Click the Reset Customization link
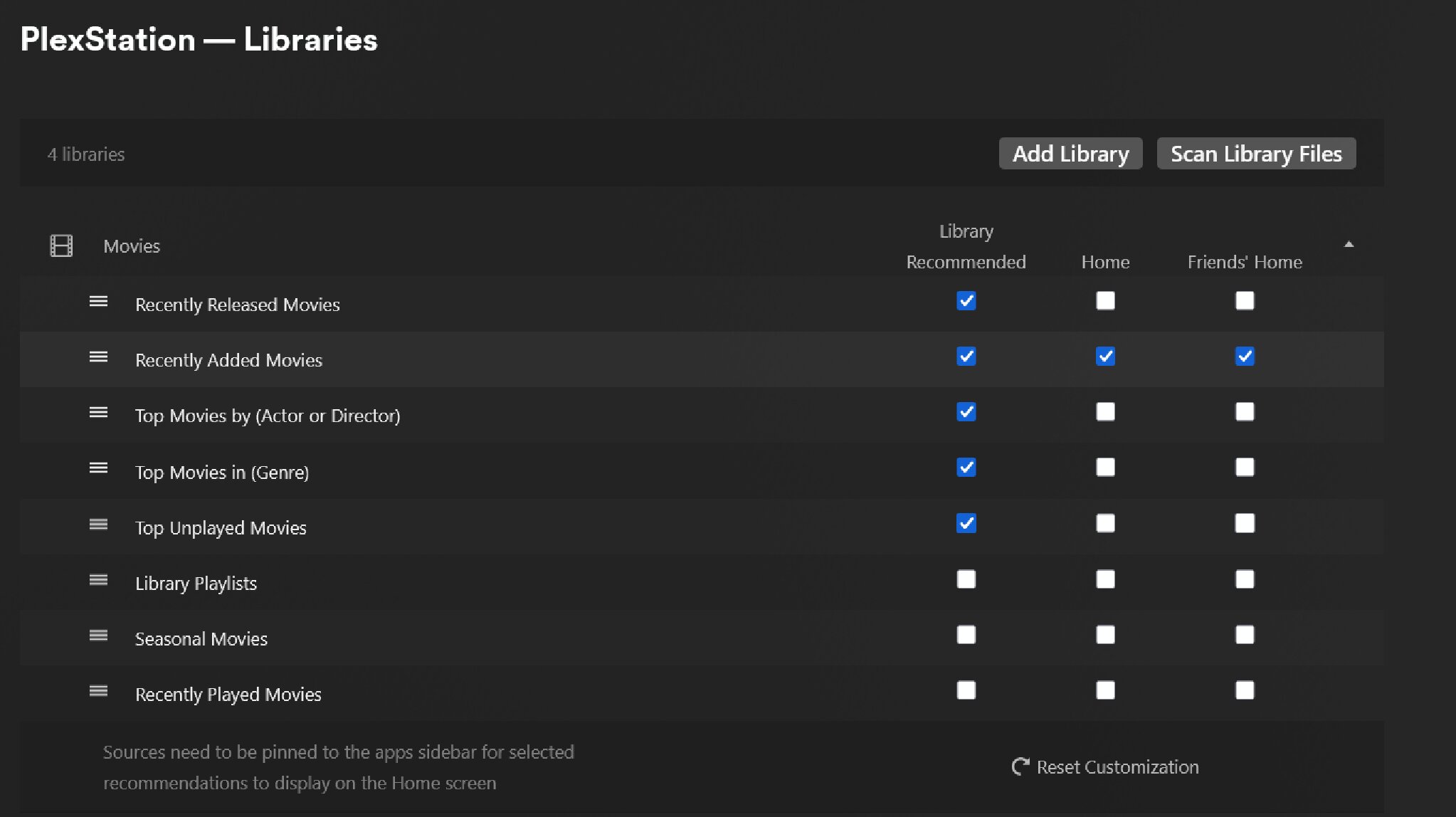Viewport: 1456px width, 817px height. click(x=1117, y=767)
